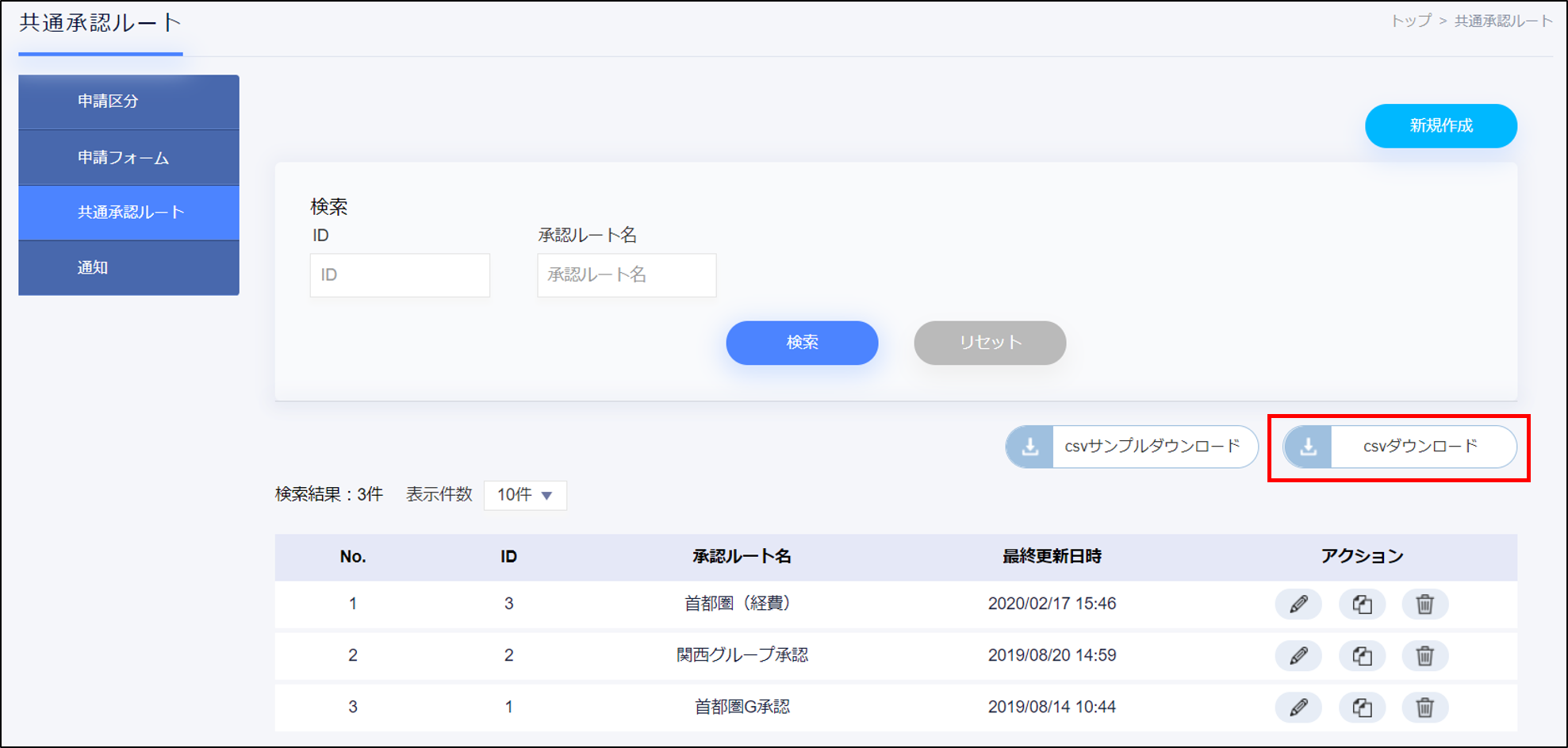Edit the 関西グループ承認 route
1568x748 pixels.
click(1298, 656)
